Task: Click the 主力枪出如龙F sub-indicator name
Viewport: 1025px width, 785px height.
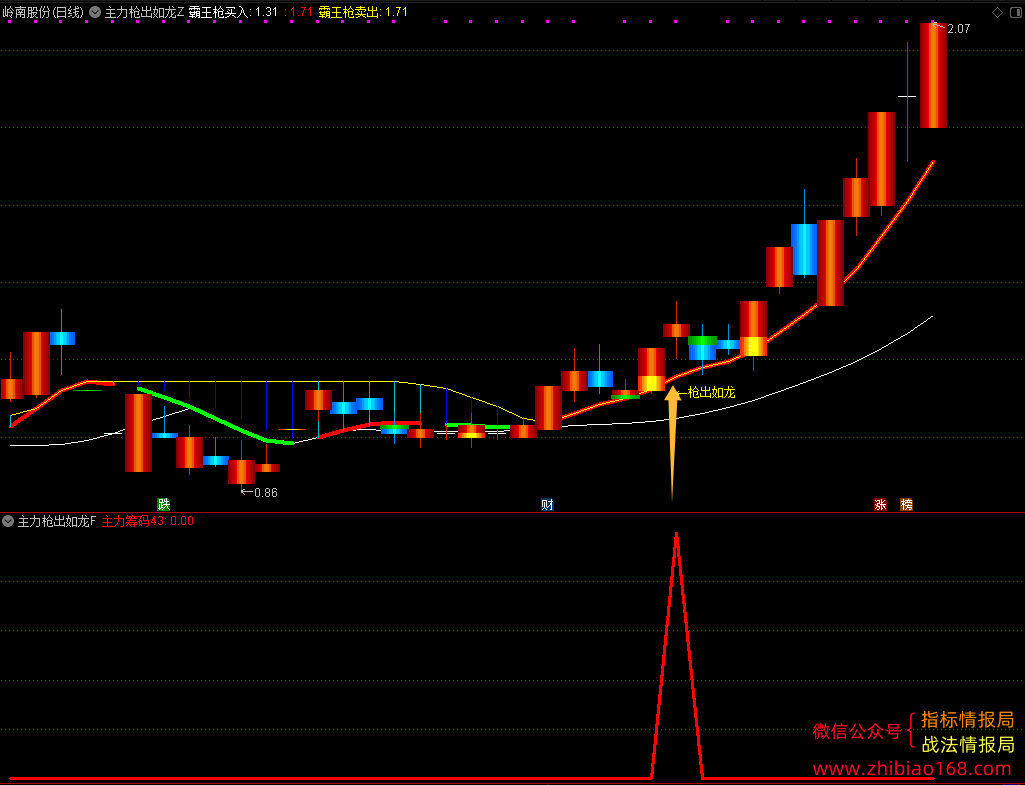Action: [x=57, y=521]
